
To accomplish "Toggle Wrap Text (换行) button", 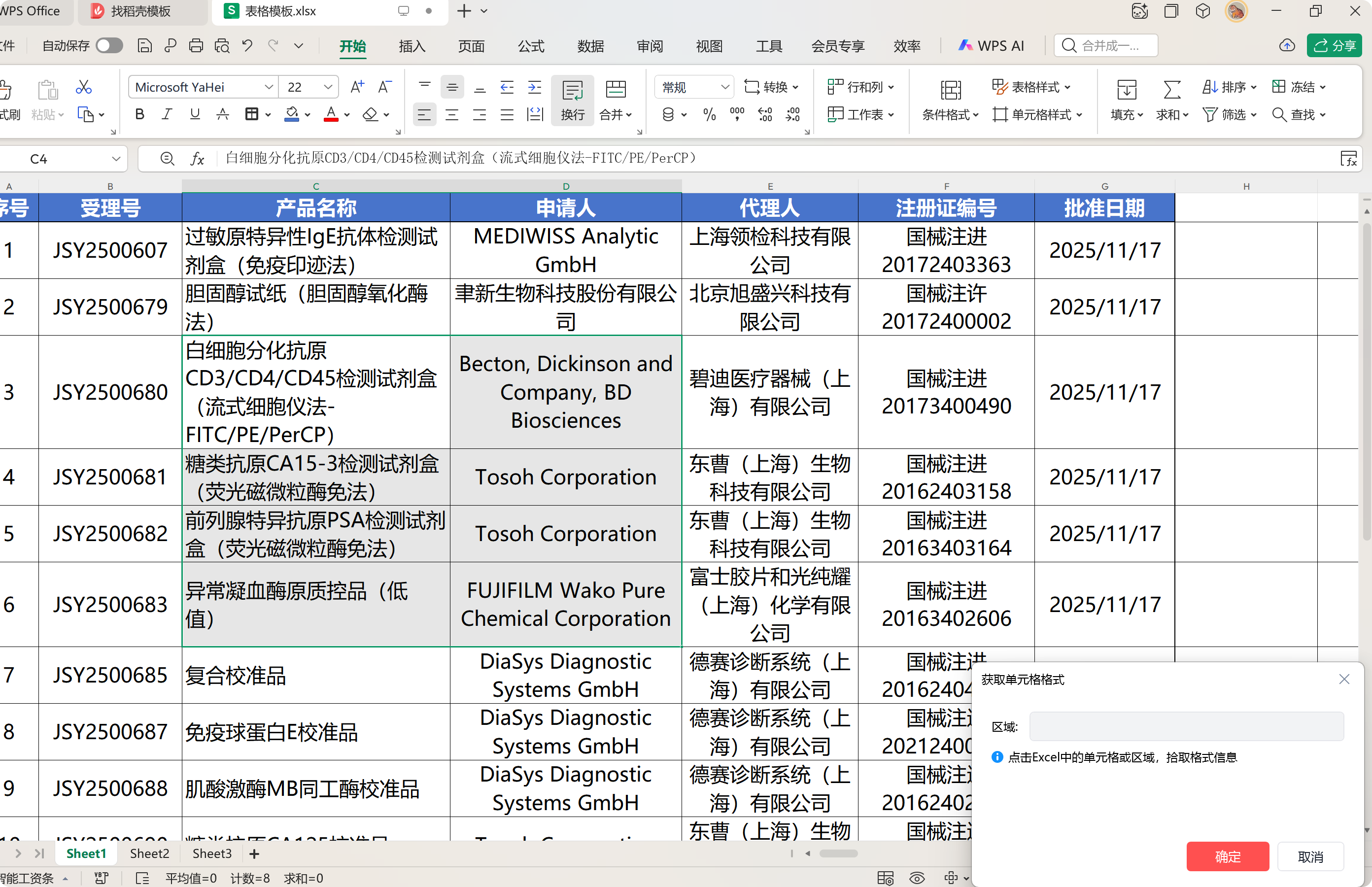I will pos(573,100).
